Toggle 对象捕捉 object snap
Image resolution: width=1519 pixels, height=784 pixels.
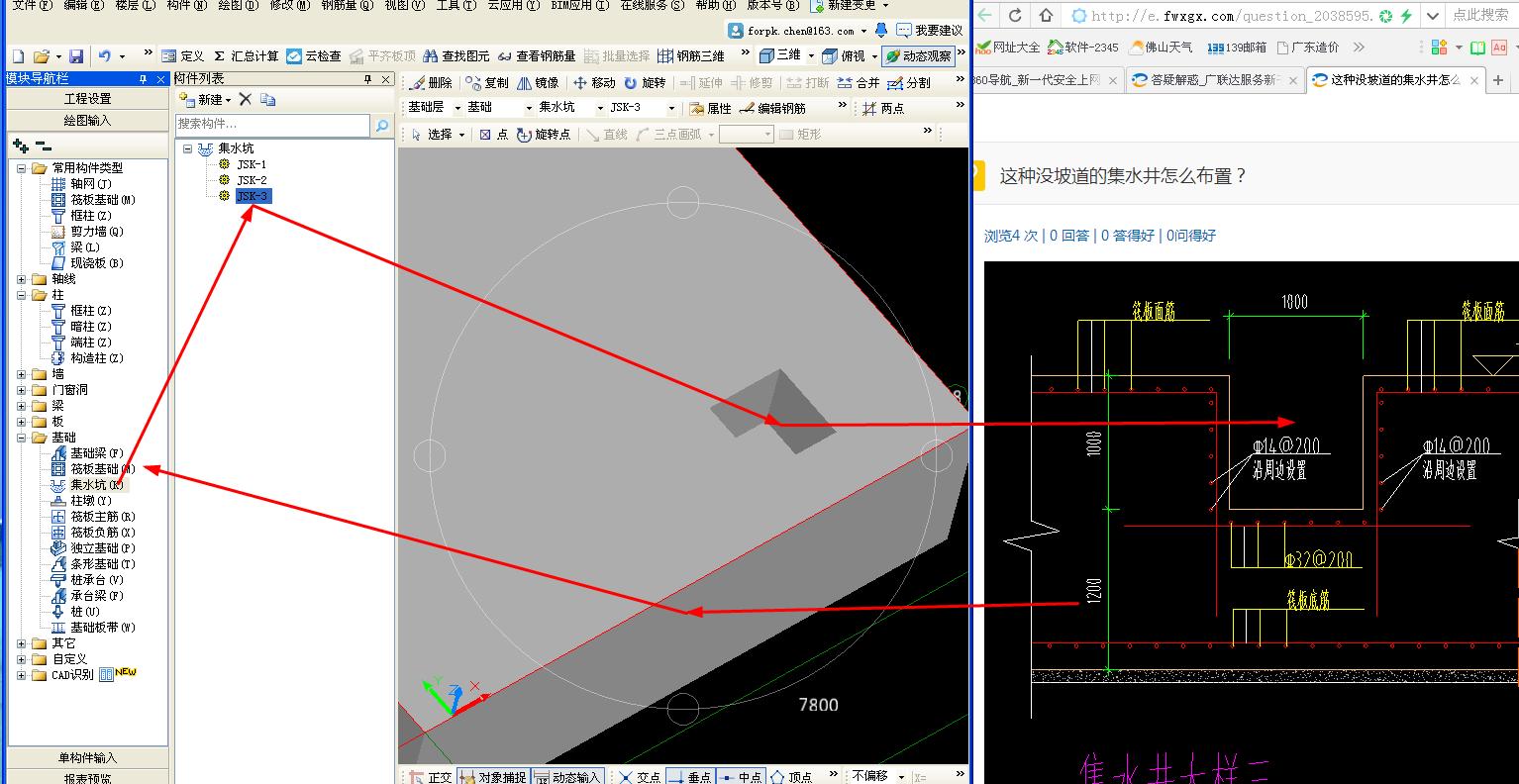click(x=494, y=777)
